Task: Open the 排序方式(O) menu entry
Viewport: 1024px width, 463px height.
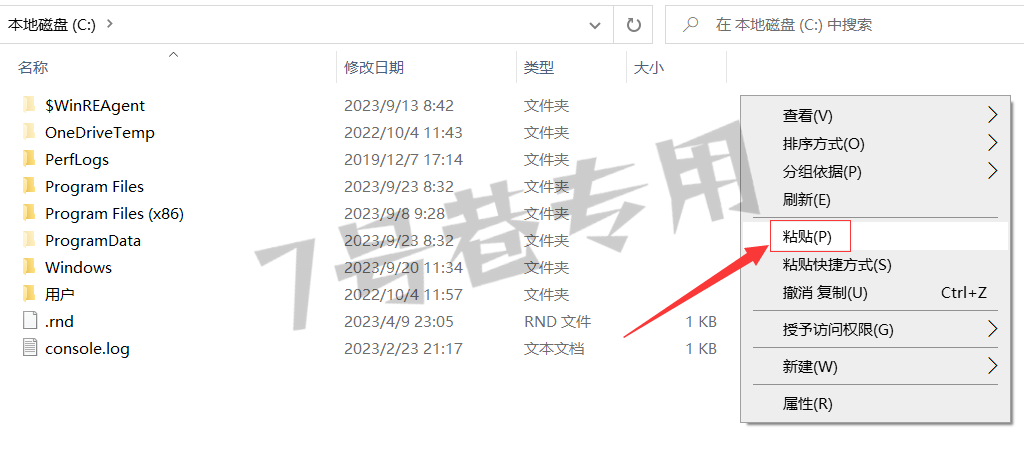Action: [875, 143]
